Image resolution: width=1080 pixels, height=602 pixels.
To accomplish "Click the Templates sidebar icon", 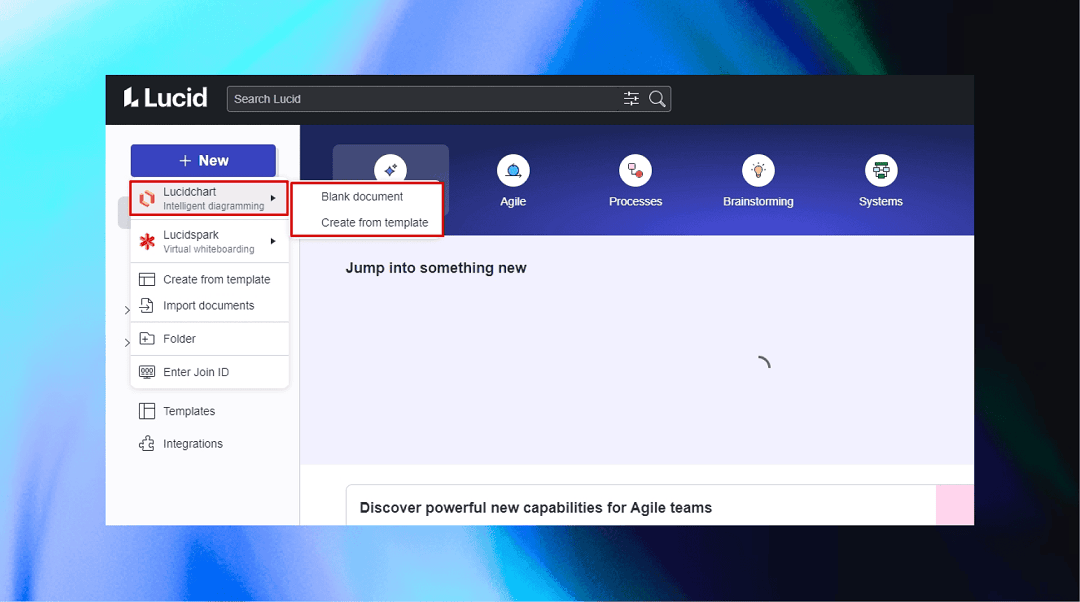I will click(147, 411).
